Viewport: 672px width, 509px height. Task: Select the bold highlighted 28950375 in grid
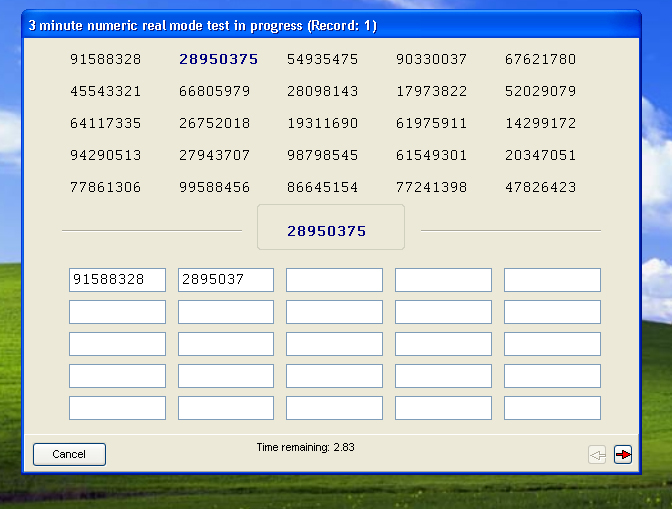pos(219,59)
